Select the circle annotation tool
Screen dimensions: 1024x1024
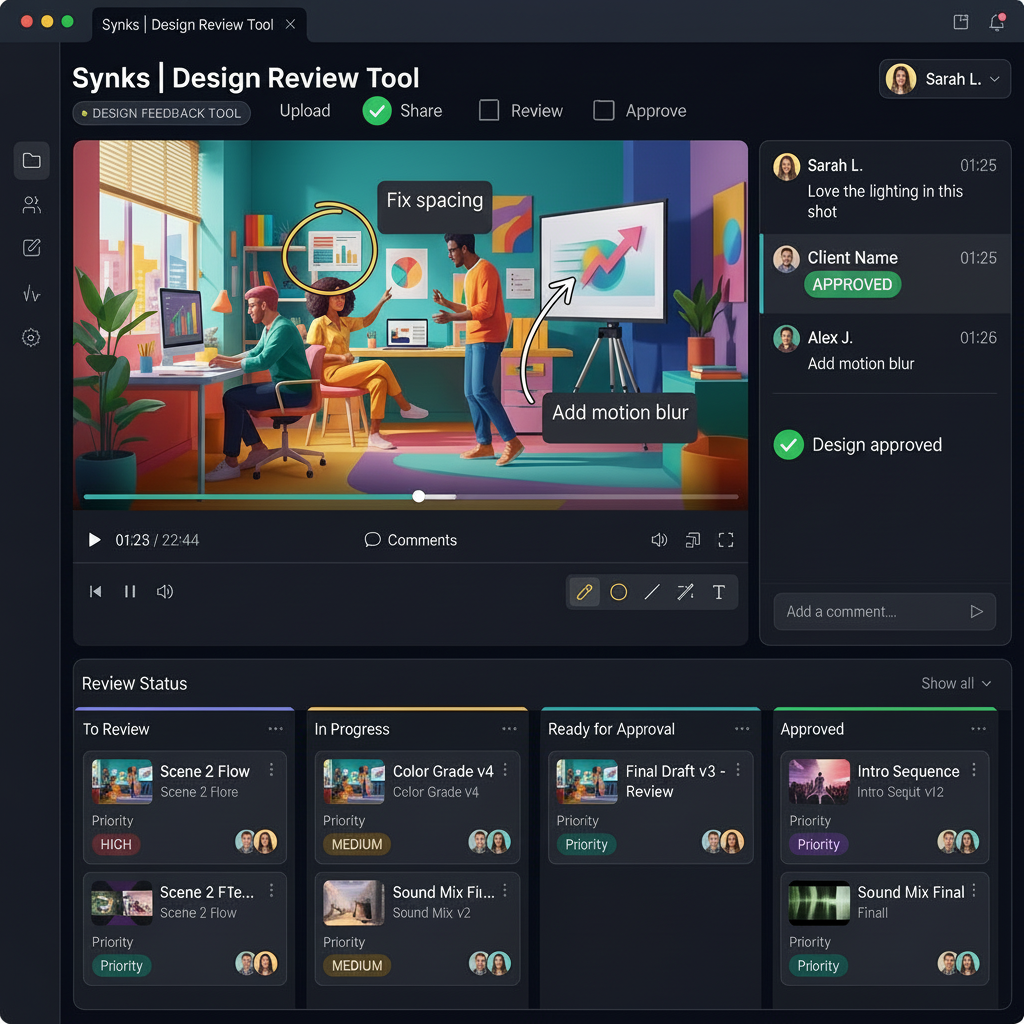point(618,592)
